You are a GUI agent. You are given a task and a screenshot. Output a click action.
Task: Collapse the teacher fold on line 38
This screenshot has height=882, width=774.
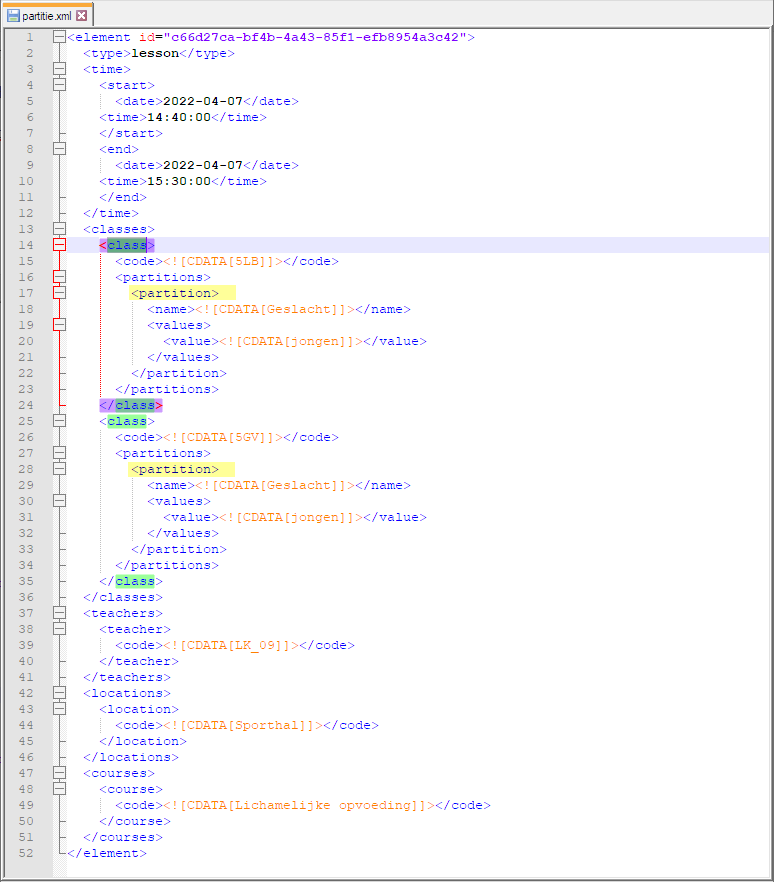click(59, 629)
